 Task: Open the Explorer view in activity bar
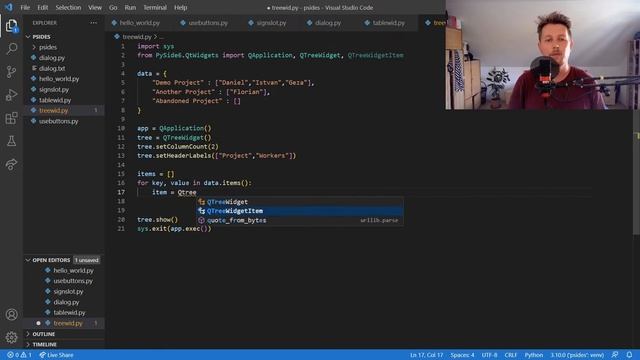click(x=11, y=26)
